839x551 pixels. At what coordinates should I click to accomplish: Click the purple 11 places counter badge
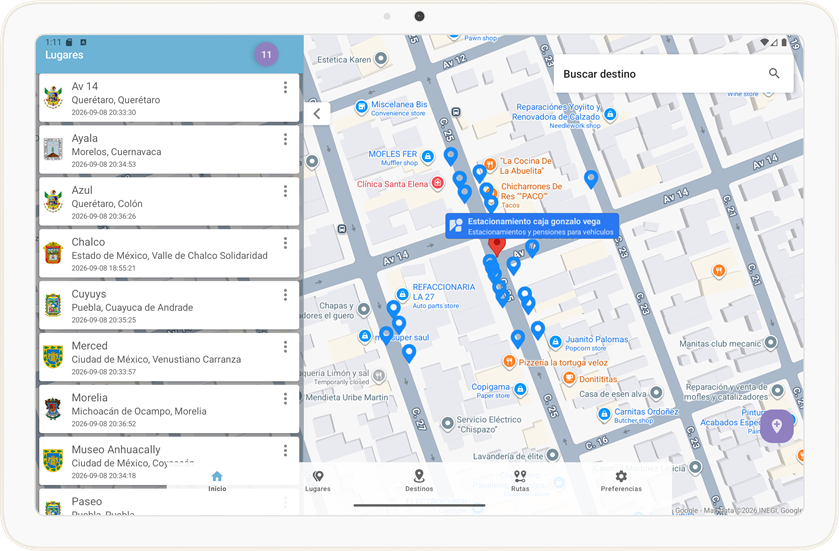pyautogui.click(x=266, y=55)
